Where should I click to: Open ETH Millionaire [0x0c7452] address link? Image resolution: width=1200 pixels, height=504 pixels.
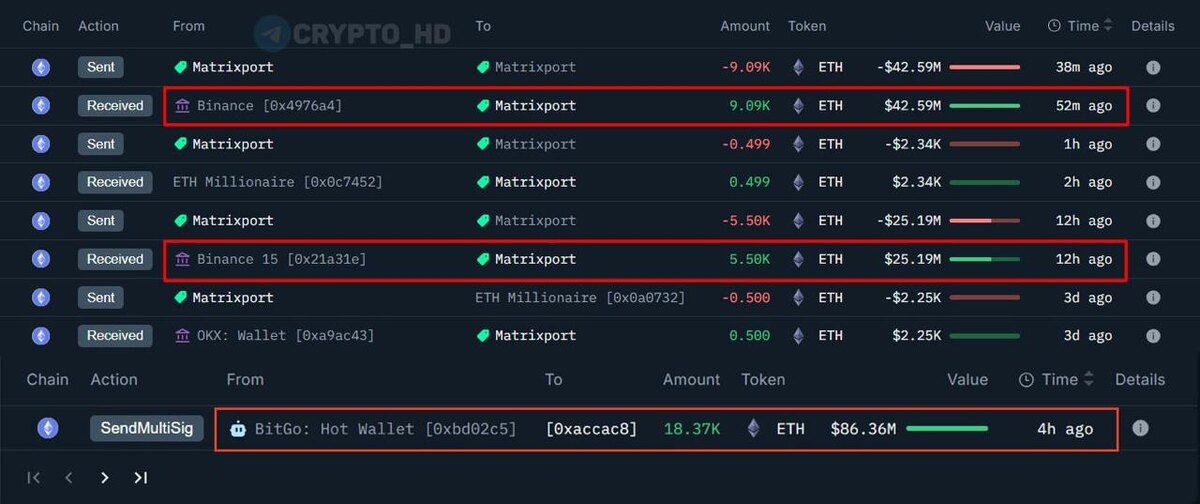tap(278, 182)
